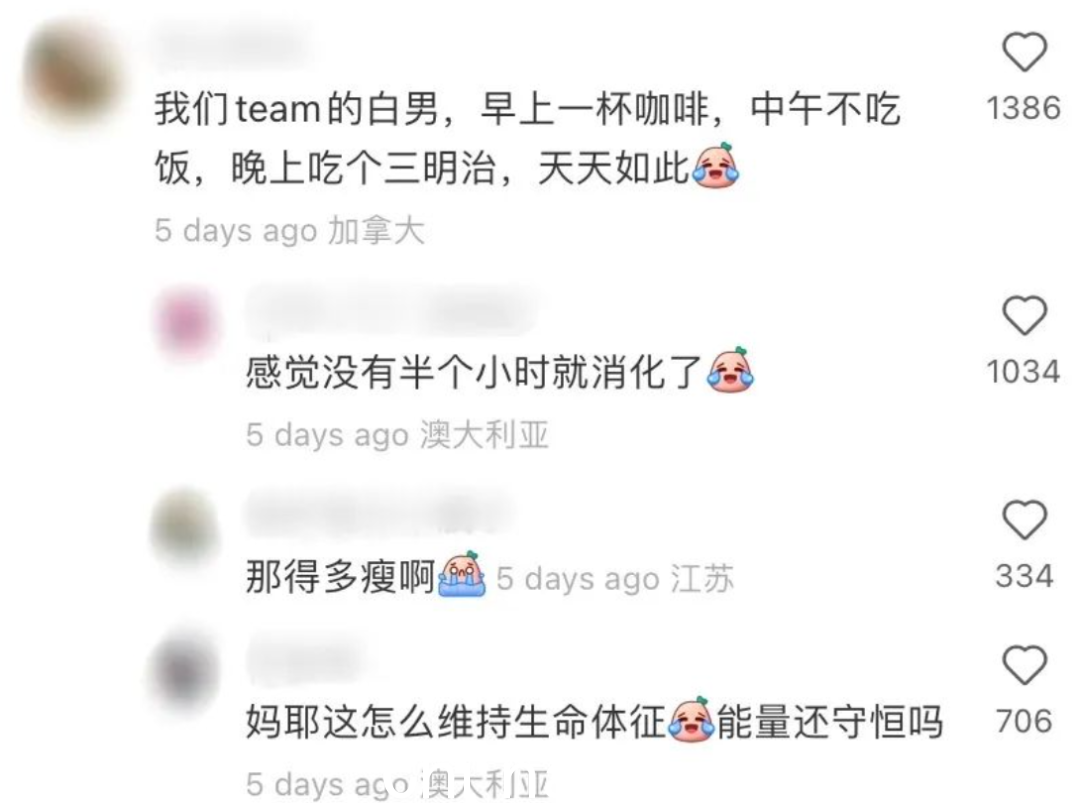This screenshot has width=1080, height=803.
Task: Tap the '5 days ago 加拿大' timestamp
Action: pyautogui.click(x=289, y=231)
